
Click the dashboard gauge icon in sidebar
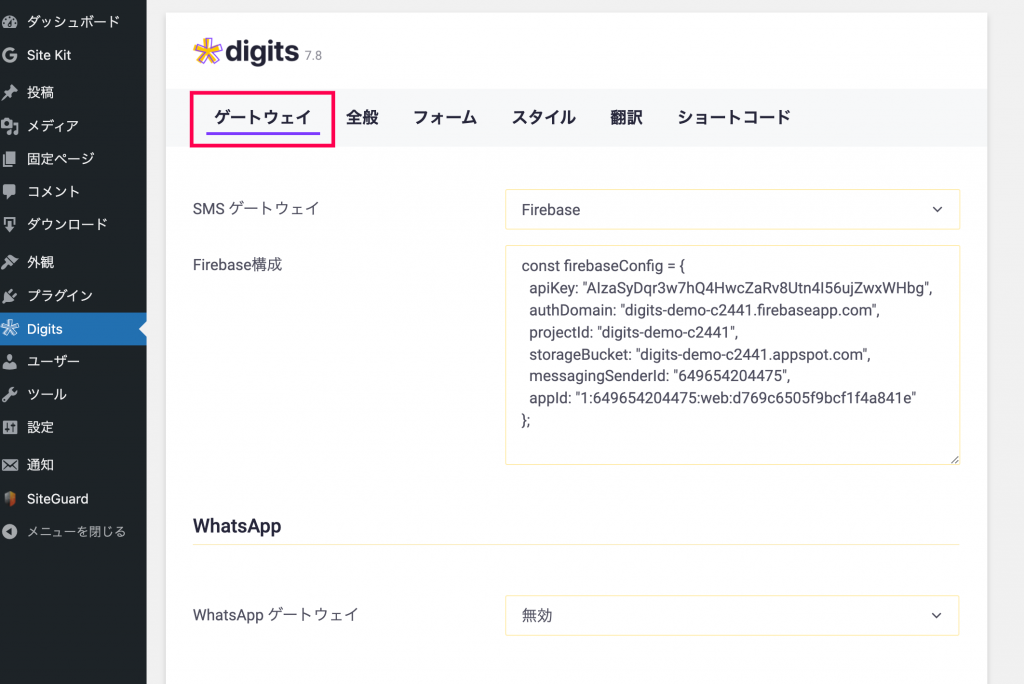coord(10,22)
